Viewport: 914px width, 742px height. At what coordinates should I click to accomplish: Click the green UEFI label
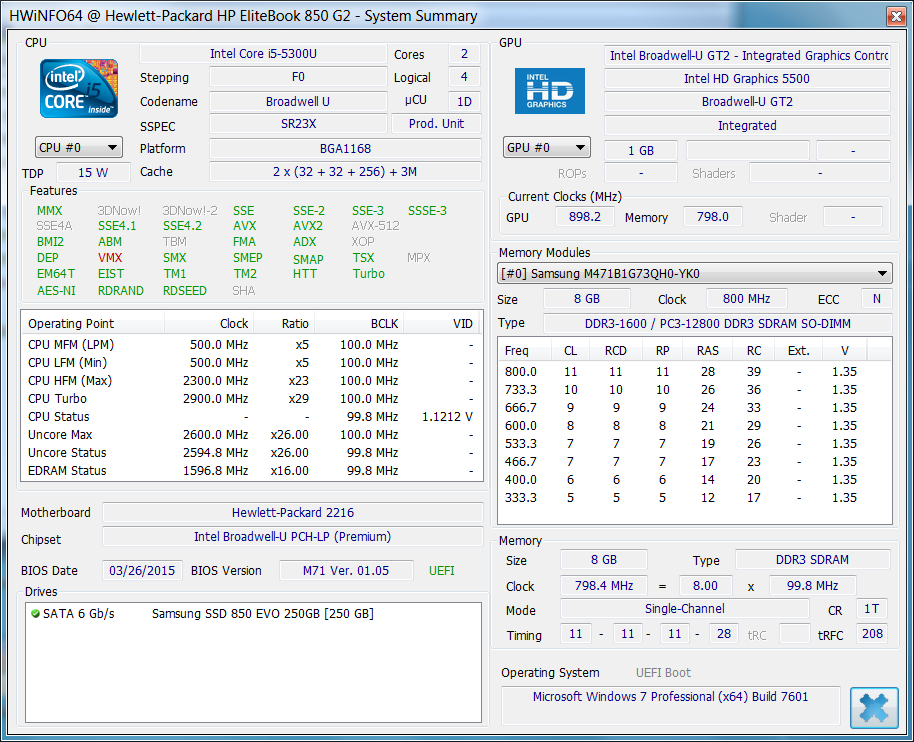click(441, 571)
